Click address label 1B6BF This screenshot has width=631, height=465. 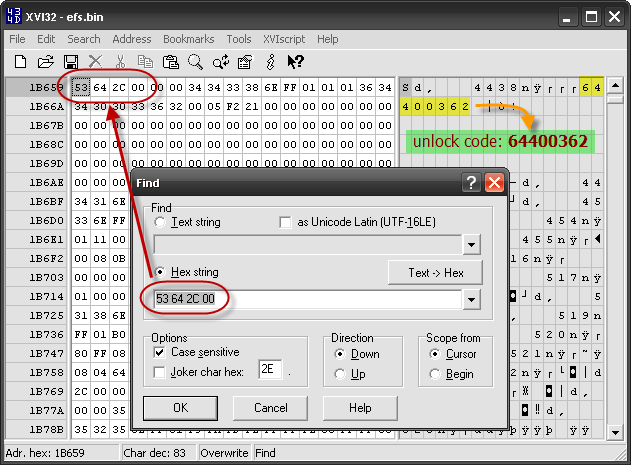click(x=46, y=202)
